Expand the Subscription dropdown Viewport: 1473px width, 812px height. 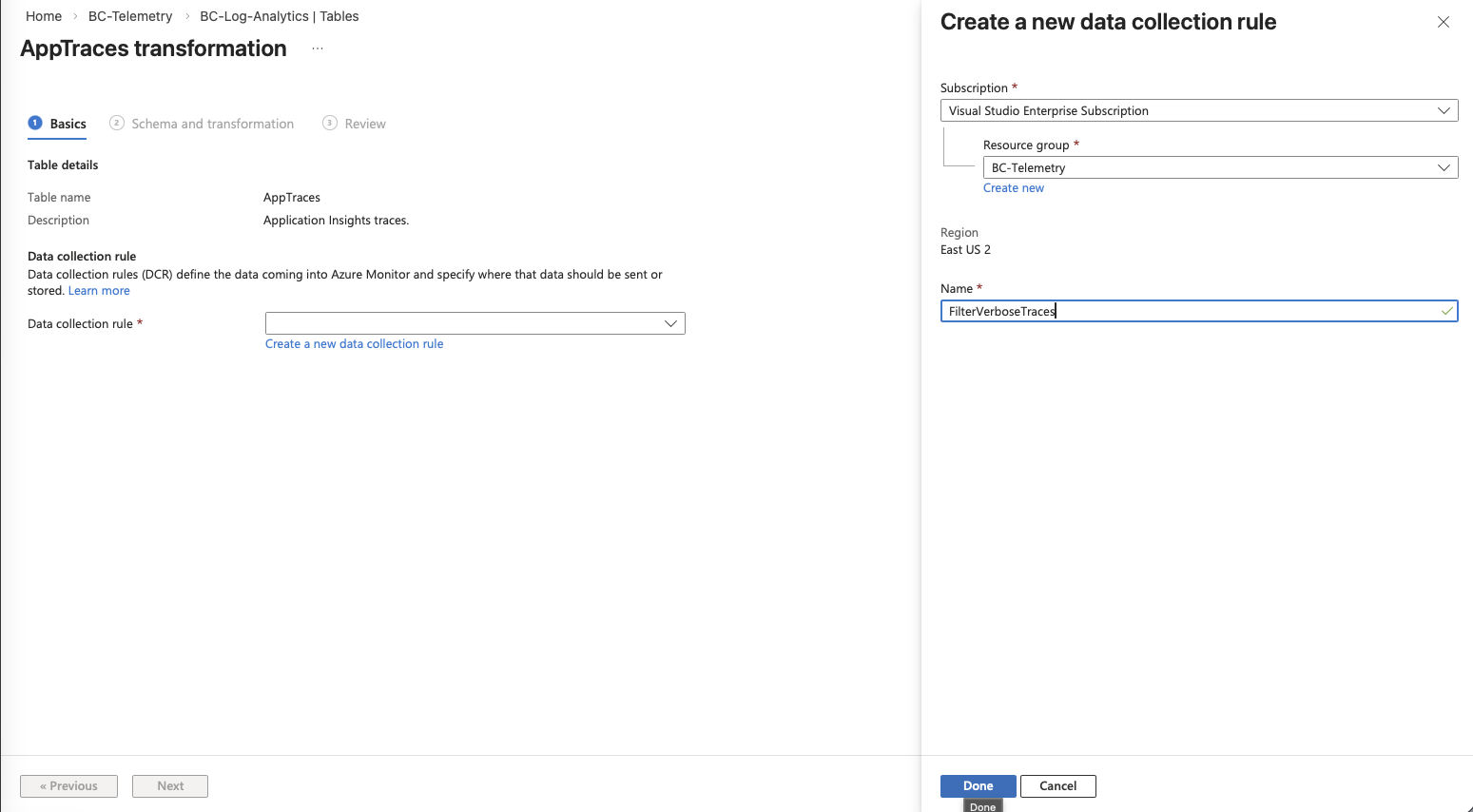pyautogui.click(x=1443, y=111)
